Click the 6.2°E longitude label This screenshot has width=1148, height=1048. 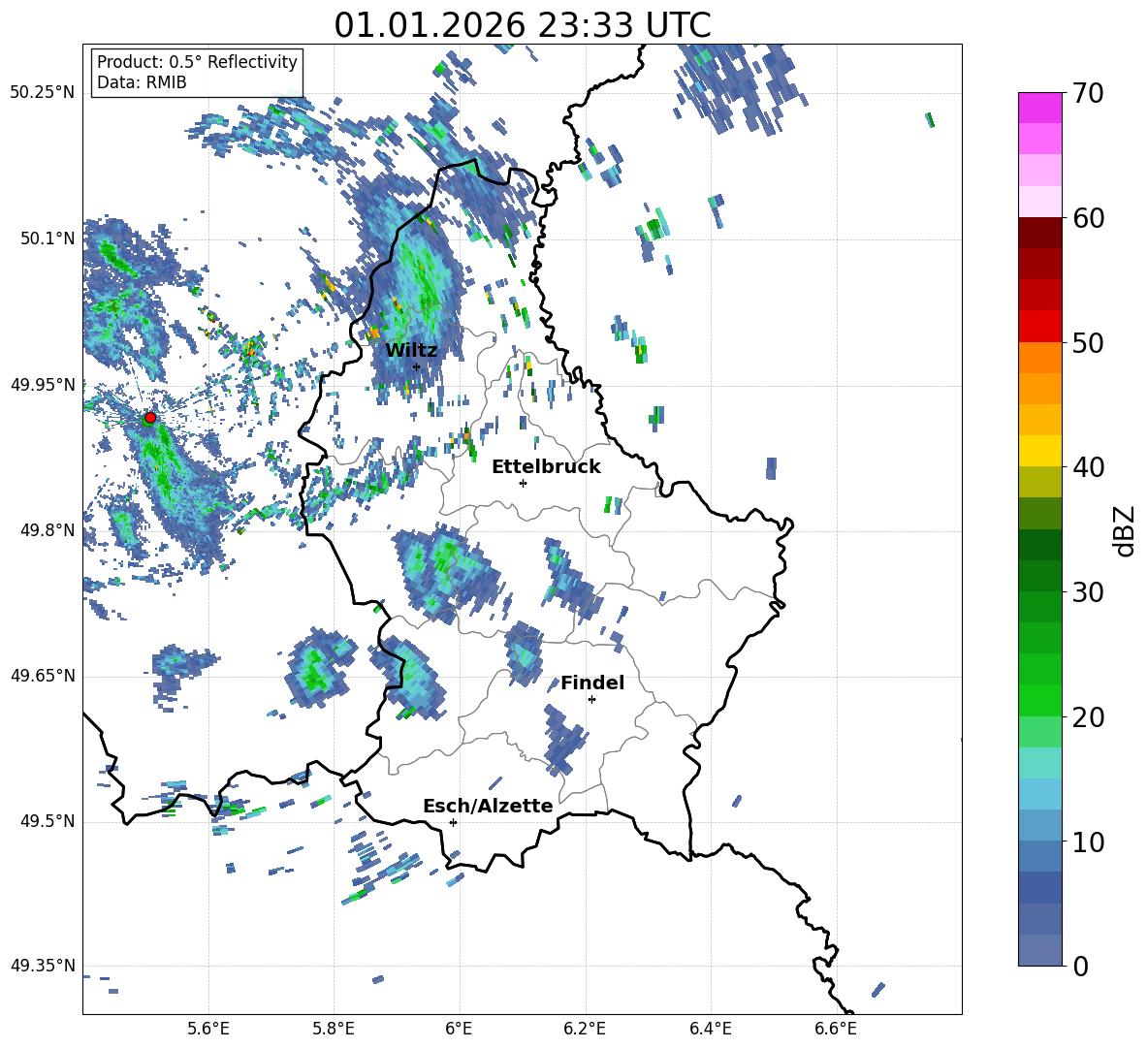[585, 1029]
